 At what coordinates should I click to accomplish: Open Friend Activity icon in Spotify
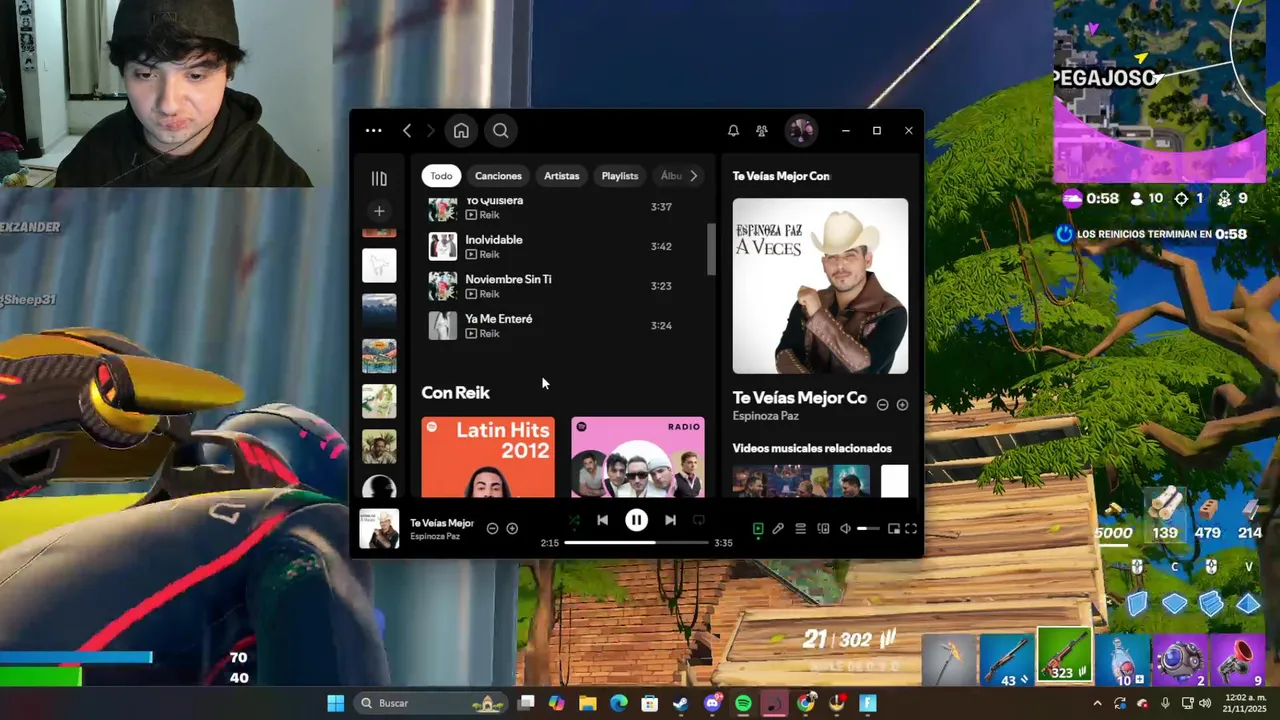[762, 130]
